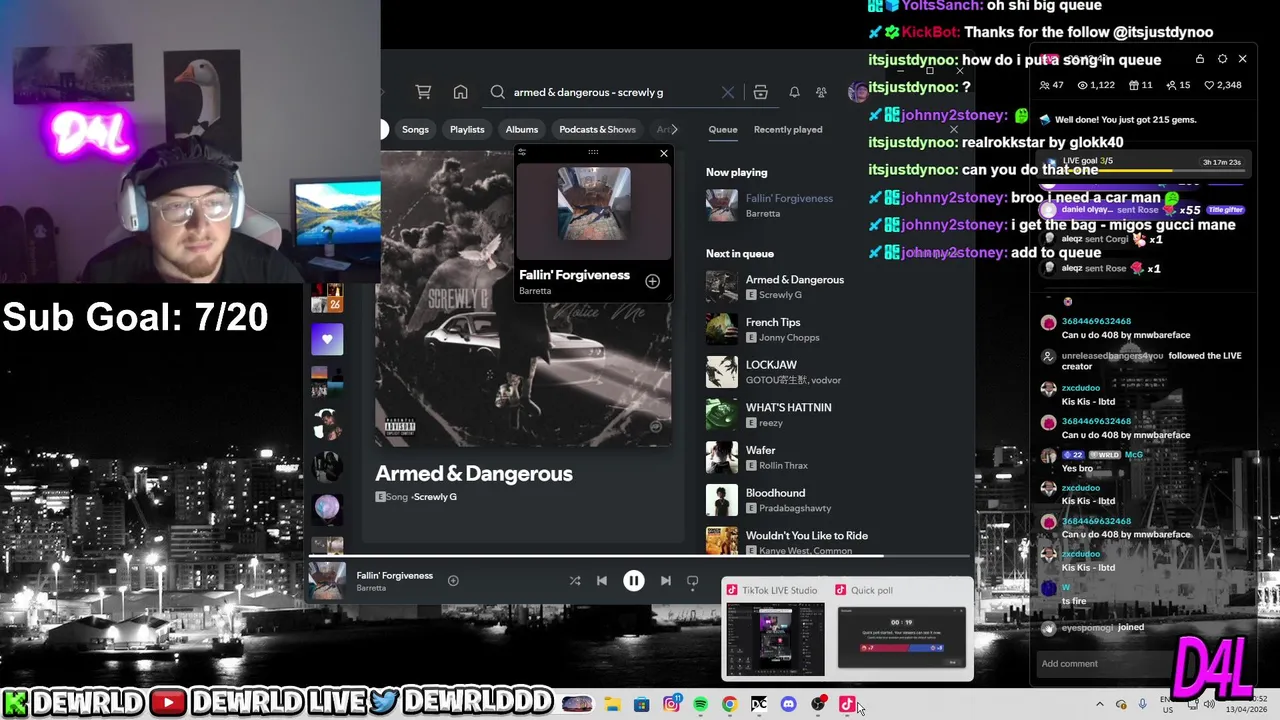Screen dimensions: 1280x720
Task: Click gifts icon showing 11
Action: [1133, 85]
